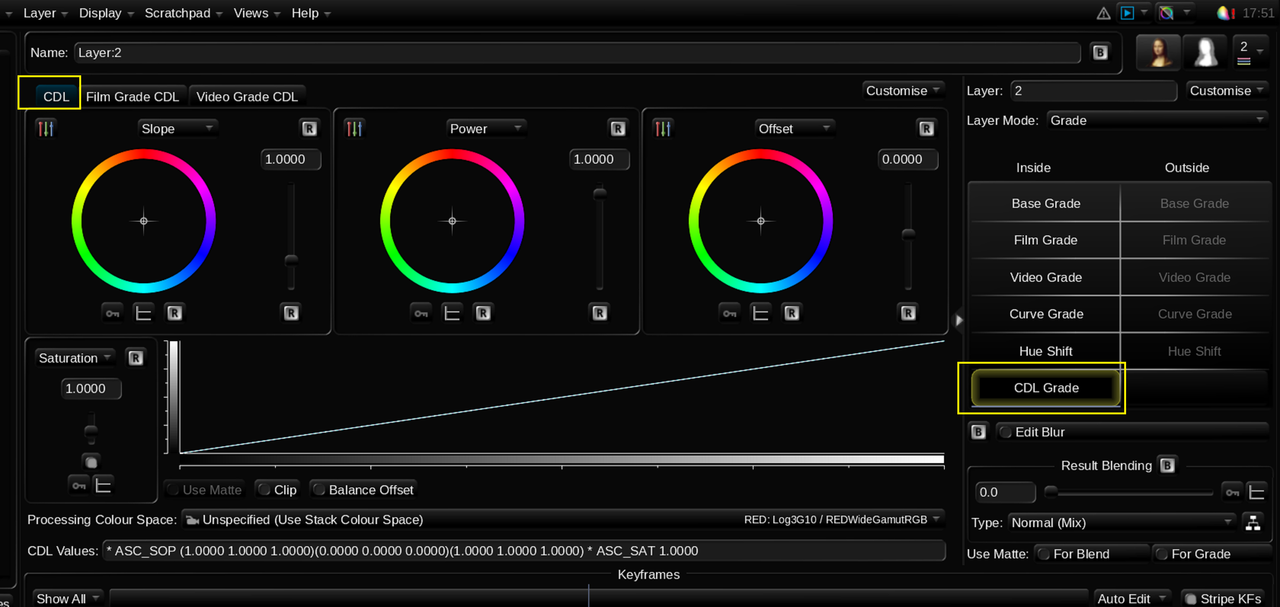Click hierarchy icon next to blend Type
This screenshot has width=1280, height=607.
[x=1251, y=522]
